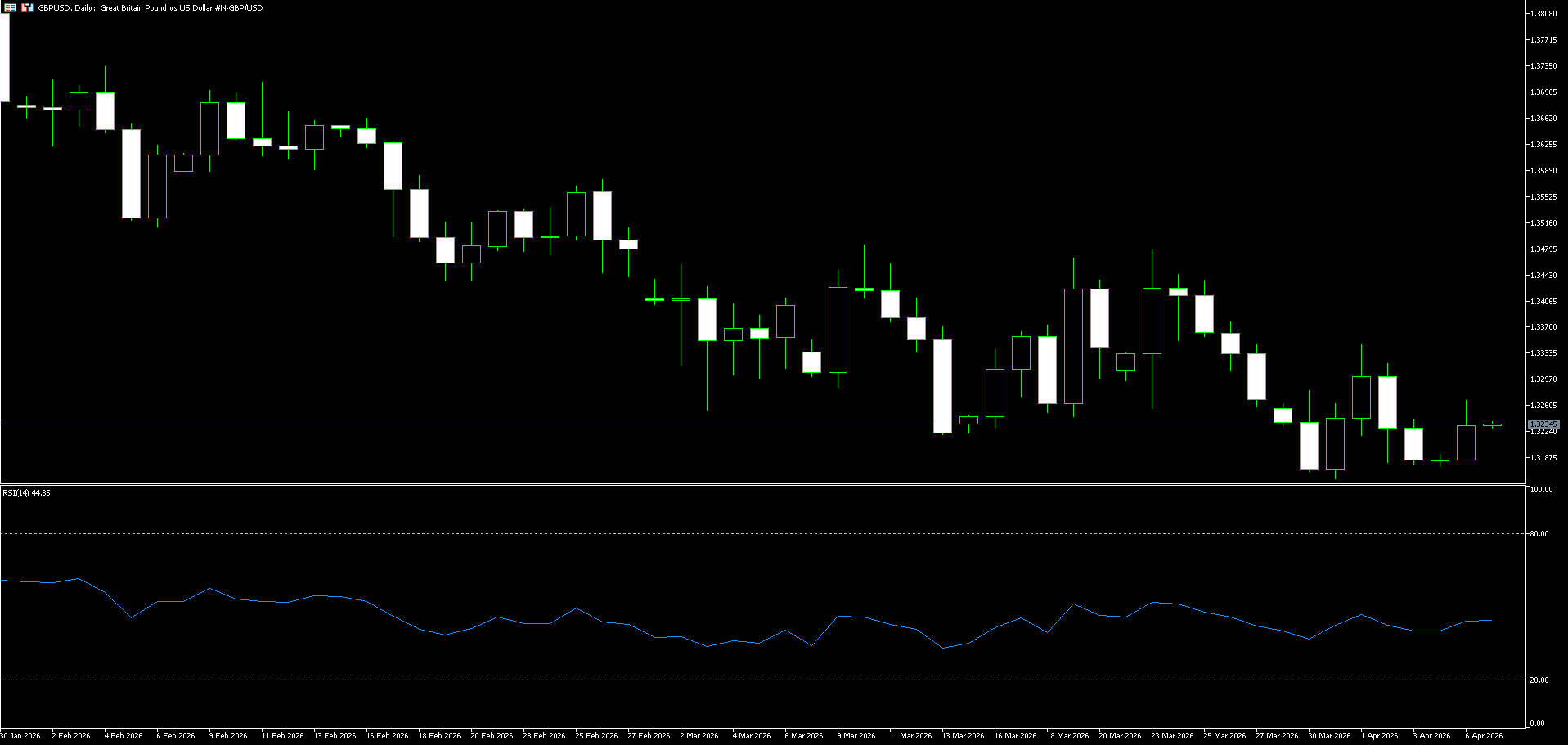Click the 1.33700 price scale label

point(1543,327)
